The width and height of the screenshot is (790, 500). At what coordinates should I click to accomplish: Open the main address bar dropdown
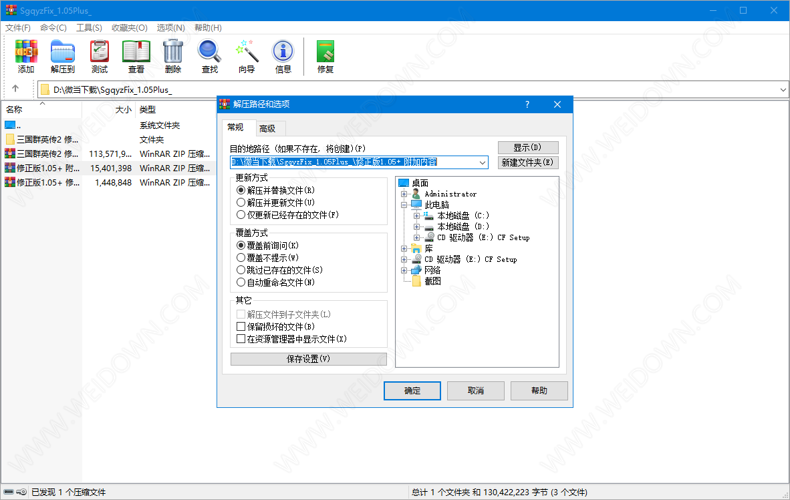783,90
